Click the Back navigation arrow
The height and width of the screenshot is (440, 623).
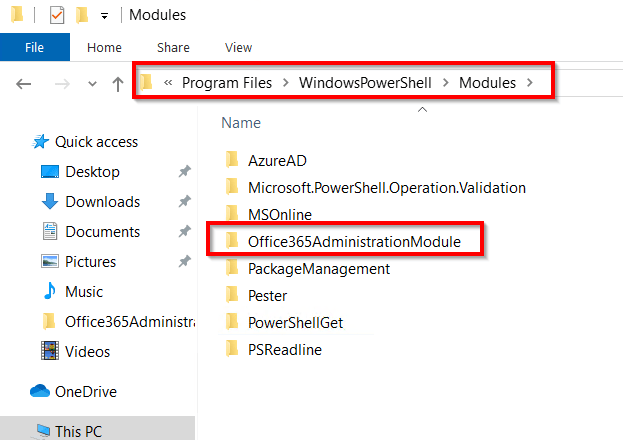coord(24,84)
